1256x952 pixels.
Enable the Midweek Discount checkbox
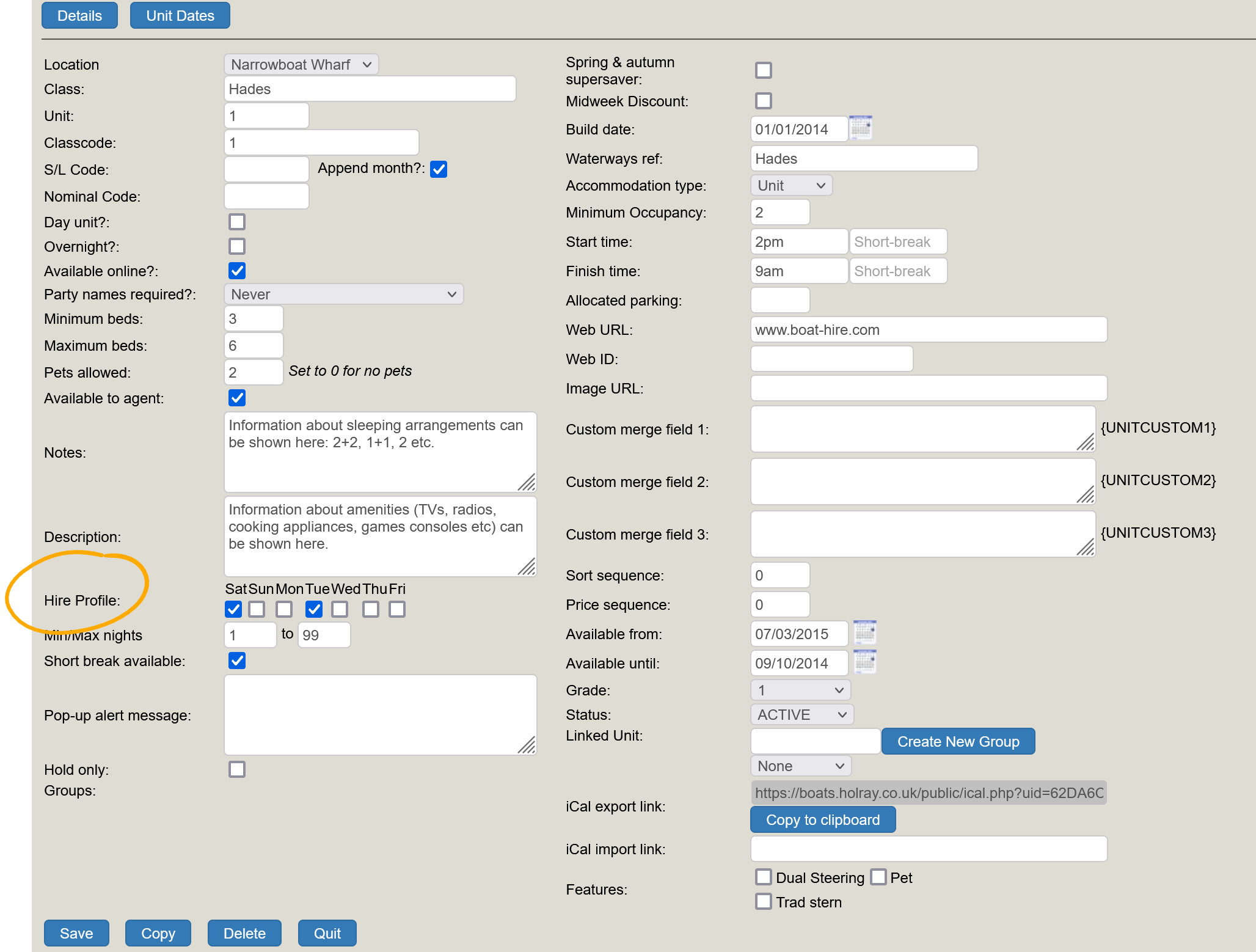(x=763, y=101)
